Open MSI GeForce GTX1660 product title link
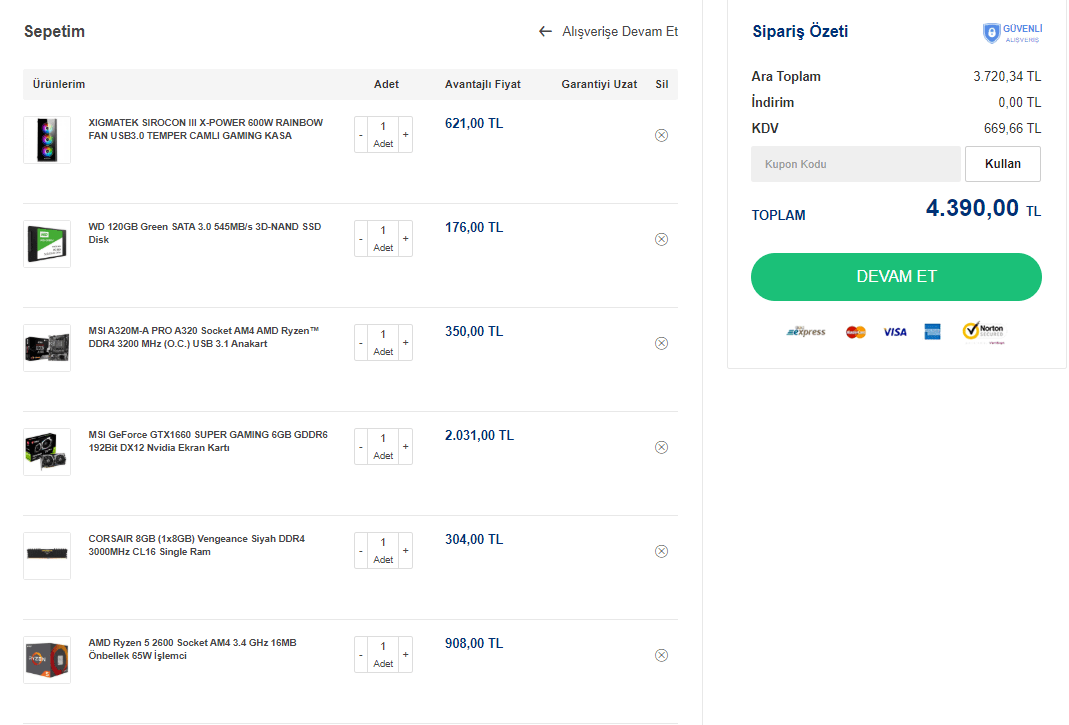Screen dimensions: 1069x725 point(207,441)
